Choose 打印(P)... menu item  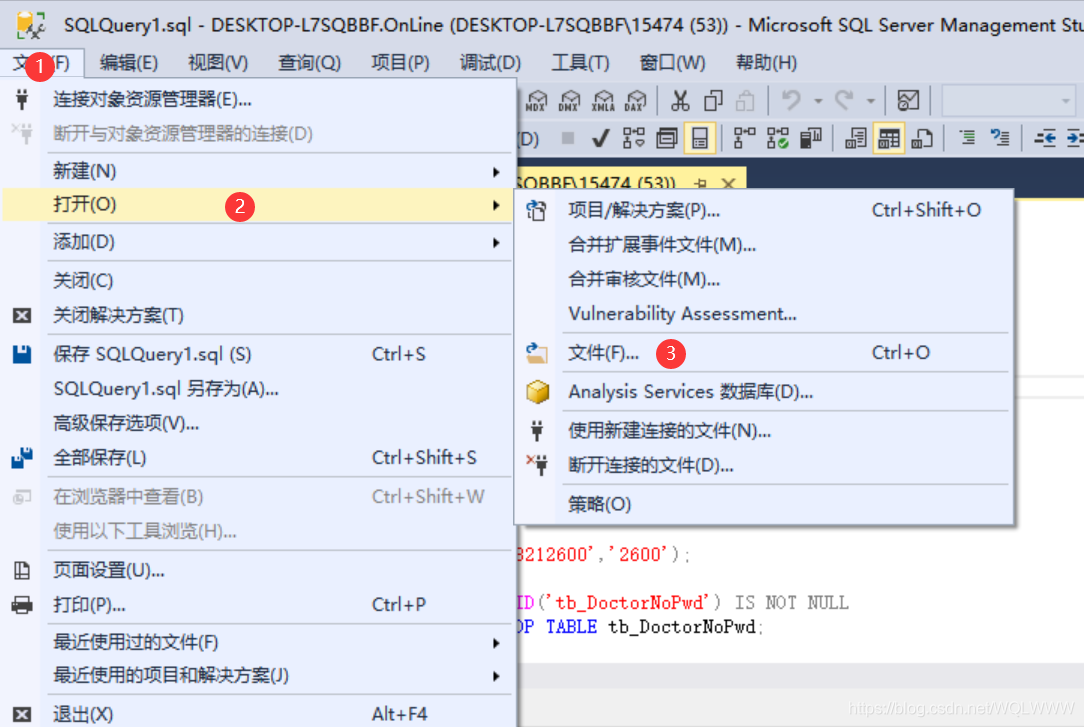(259, 605)
